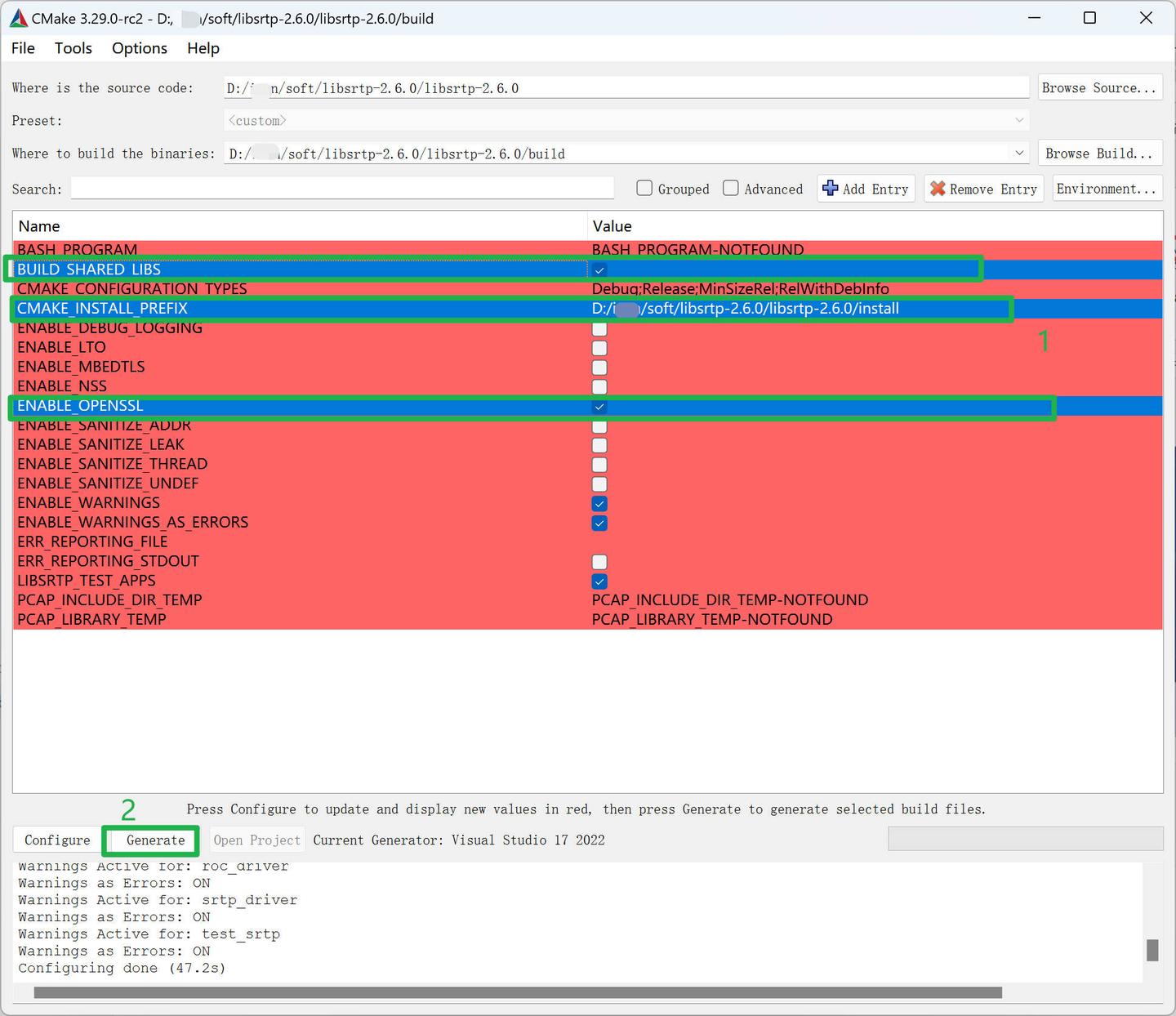Select PCAP_INCLUDE_DIR_TEMP entry name
Image resolution: width=1176 pixels, height=1016 pixels.
[109, 600]
